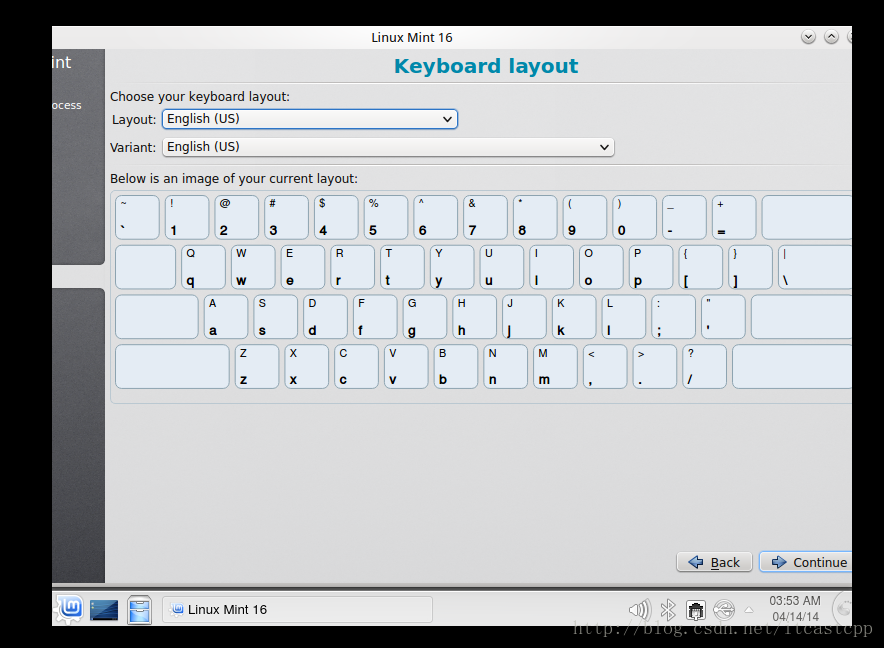Click the G key in layout preview
This screenshot has width=884, height=648.
[425, 316]
